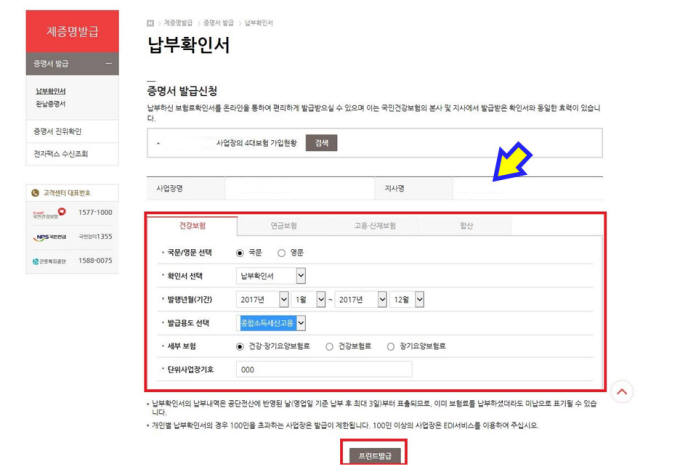Select the 영문 radio button

(281, 253)
